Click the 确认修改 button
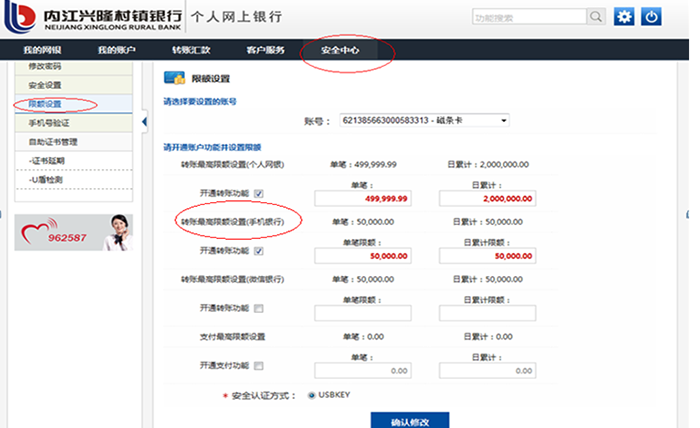The image size is (700, 428). [409, 421]
